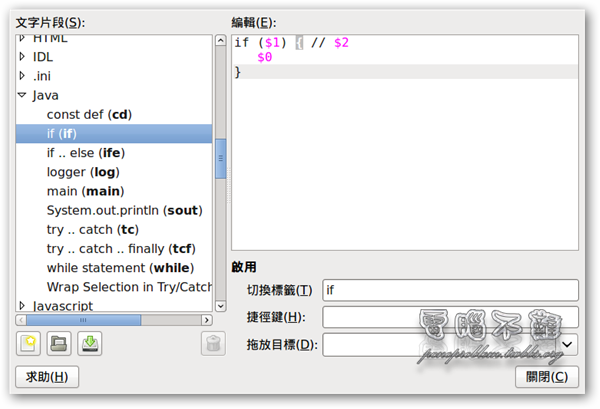600x409 pixels.
Task: Select the 'logger (log)' snippet
Action: click(83, 172)
